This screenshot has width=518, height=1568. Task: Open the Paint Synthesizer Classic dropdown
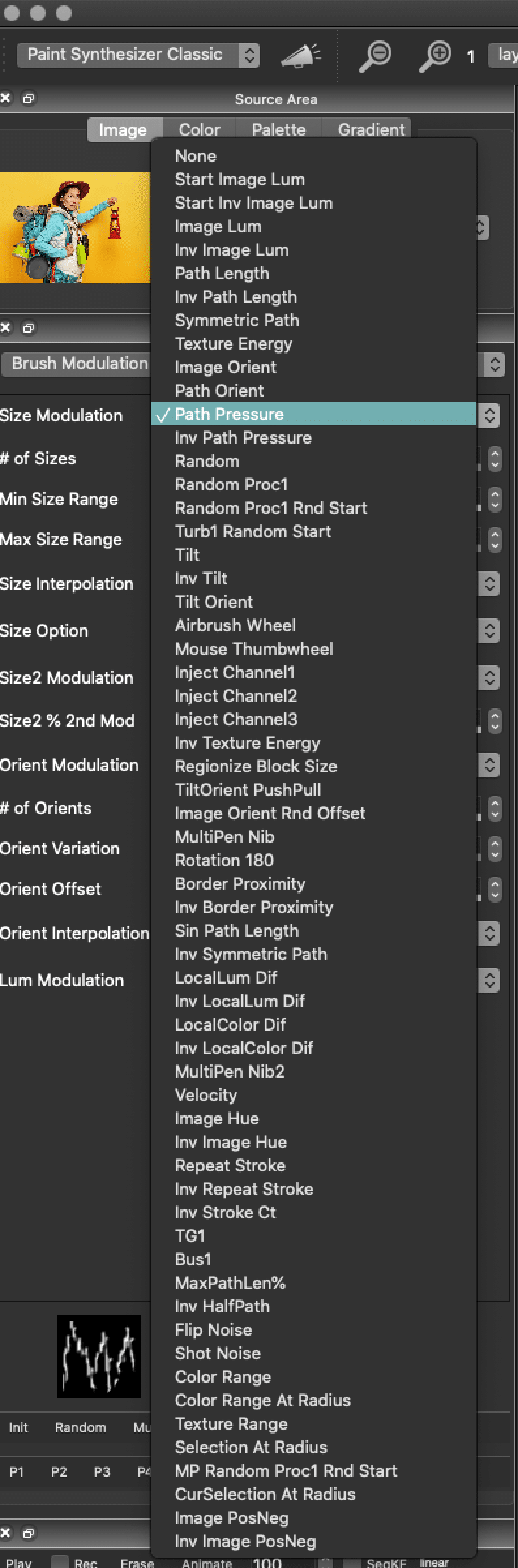[x=138, y=55]
